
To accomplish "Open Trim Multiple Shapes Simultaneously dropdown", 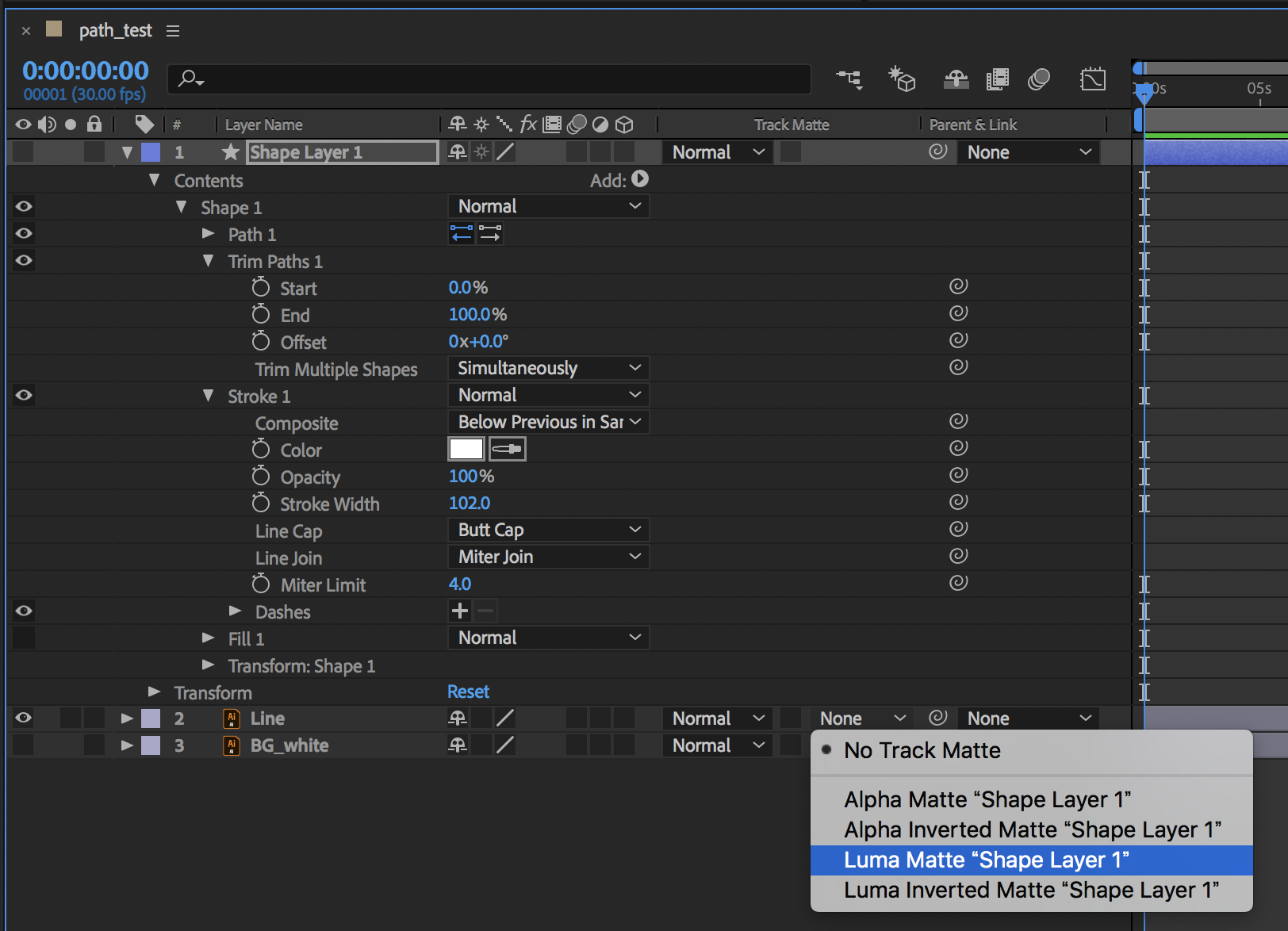I will click(549, 368).
